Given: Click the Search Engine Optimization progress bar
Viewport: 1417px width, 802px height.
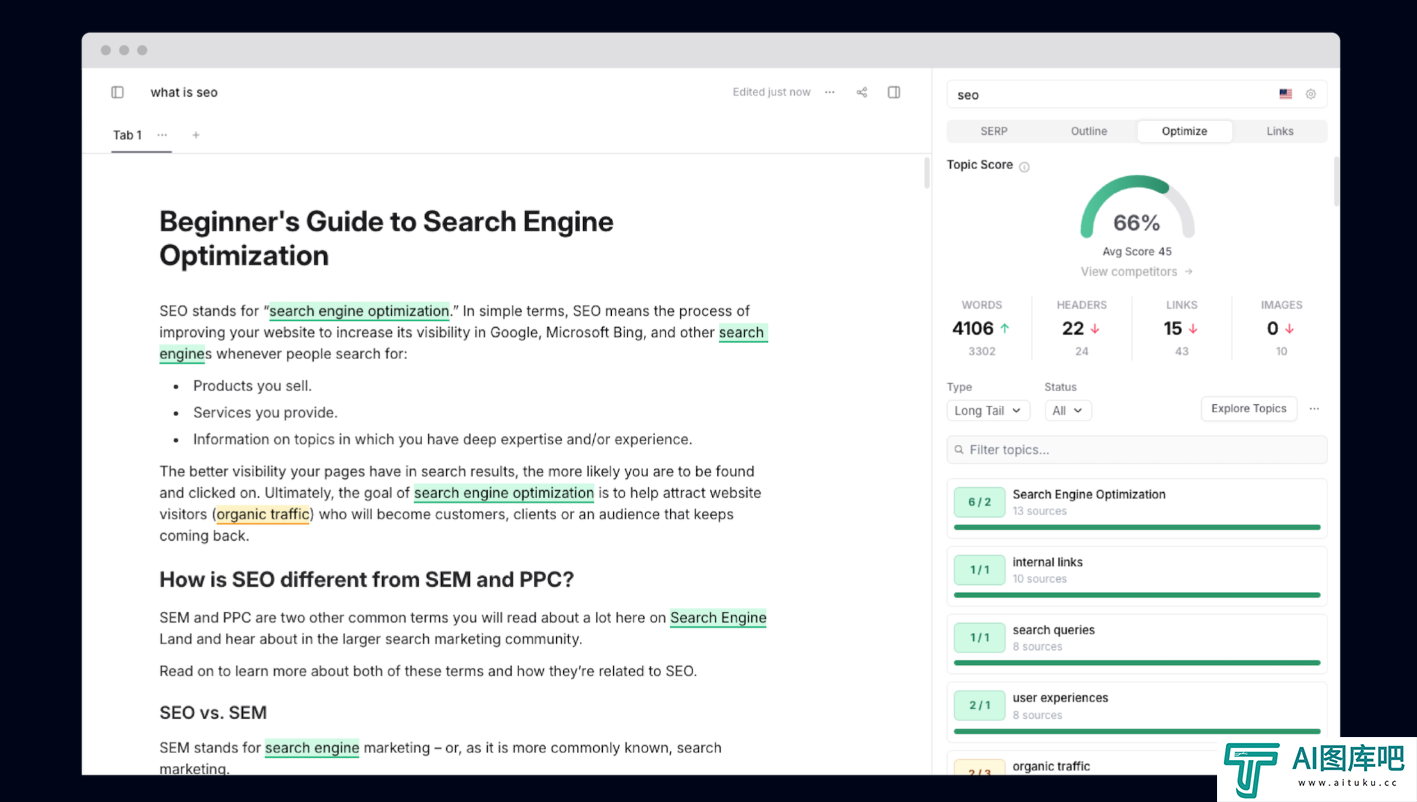Looking at the screenshot, I should click(1137, 527).
